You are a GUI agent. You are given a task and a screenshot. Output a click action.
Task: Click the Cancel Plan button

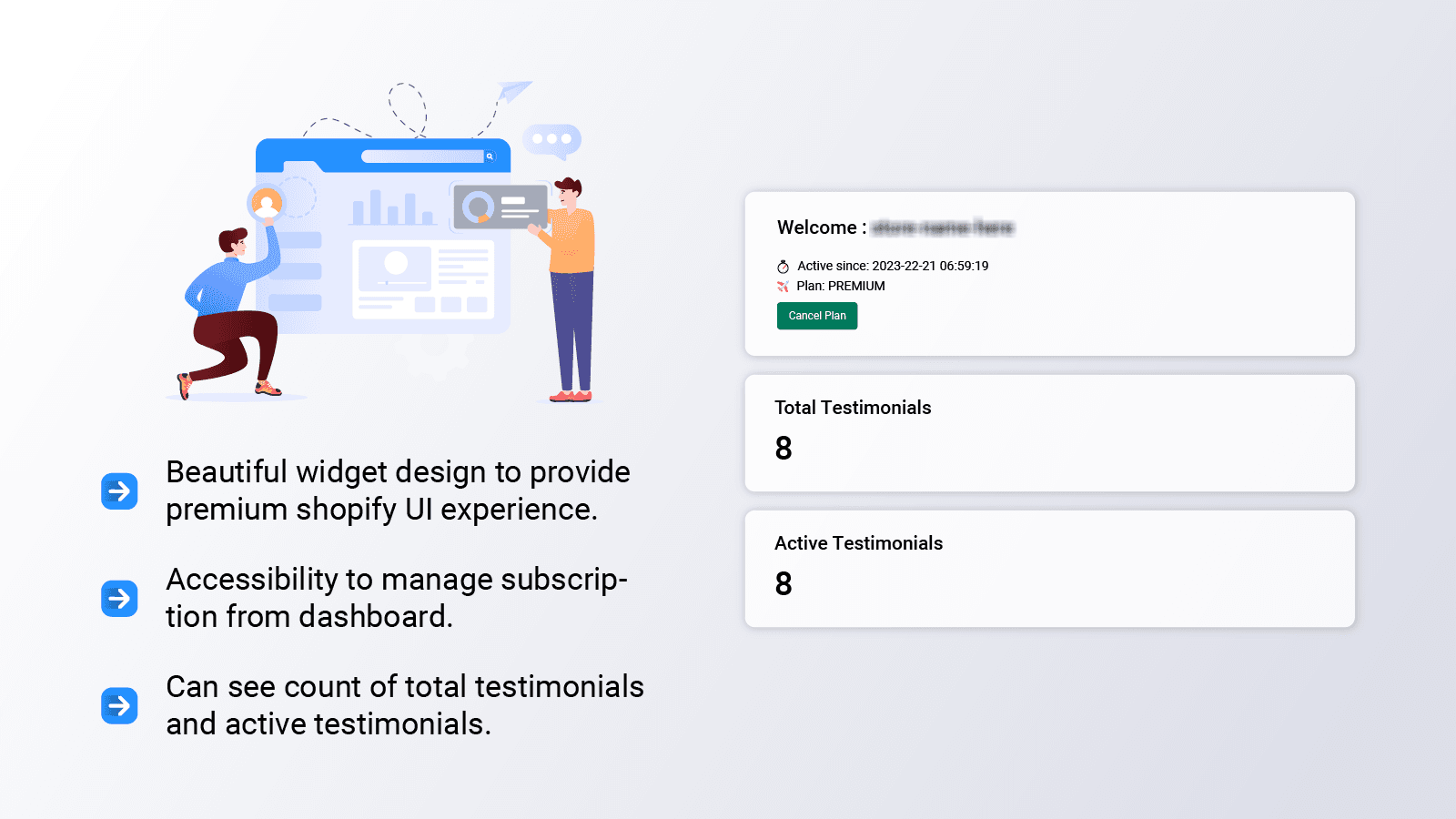(x=816, y=316)
